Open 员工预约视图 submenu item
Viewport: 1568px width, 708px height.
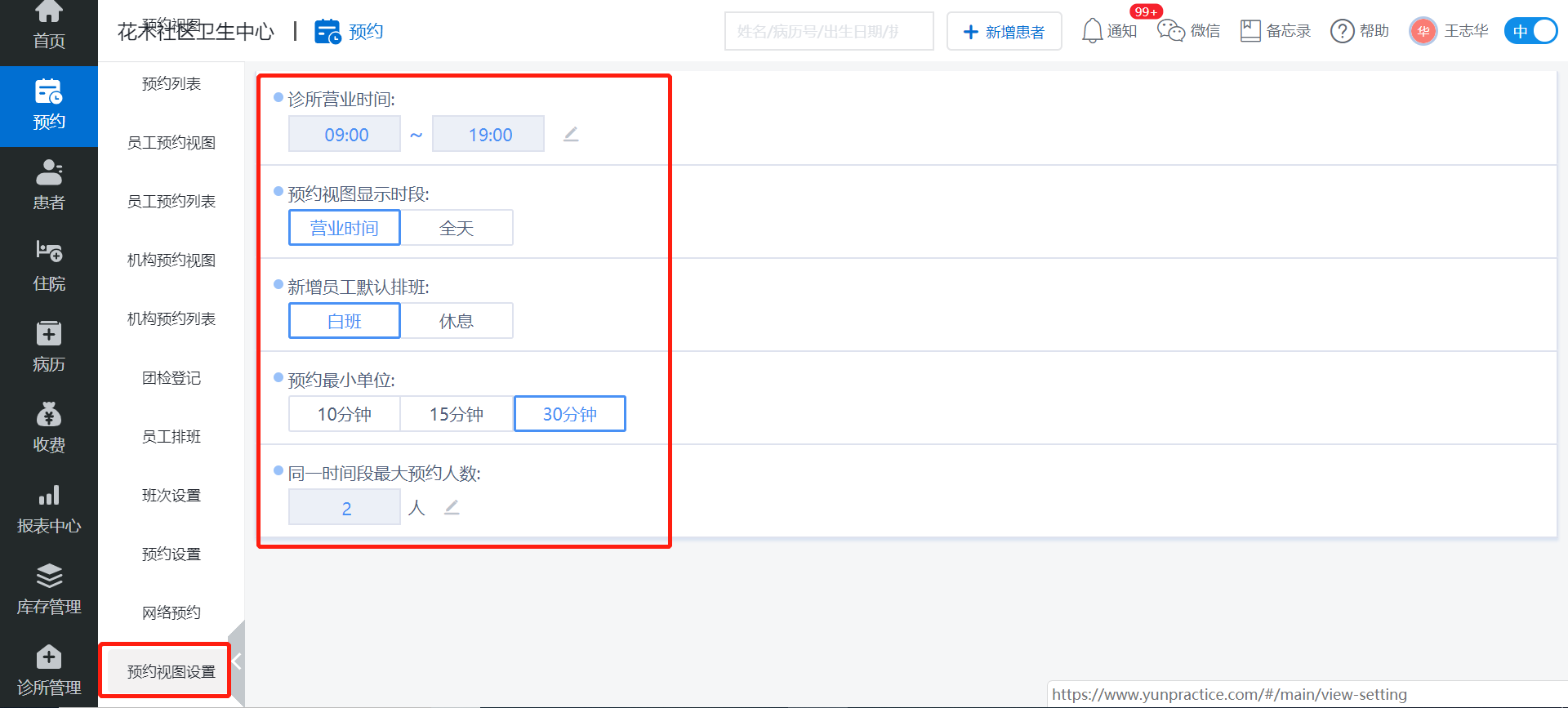[x=171, y=142]
